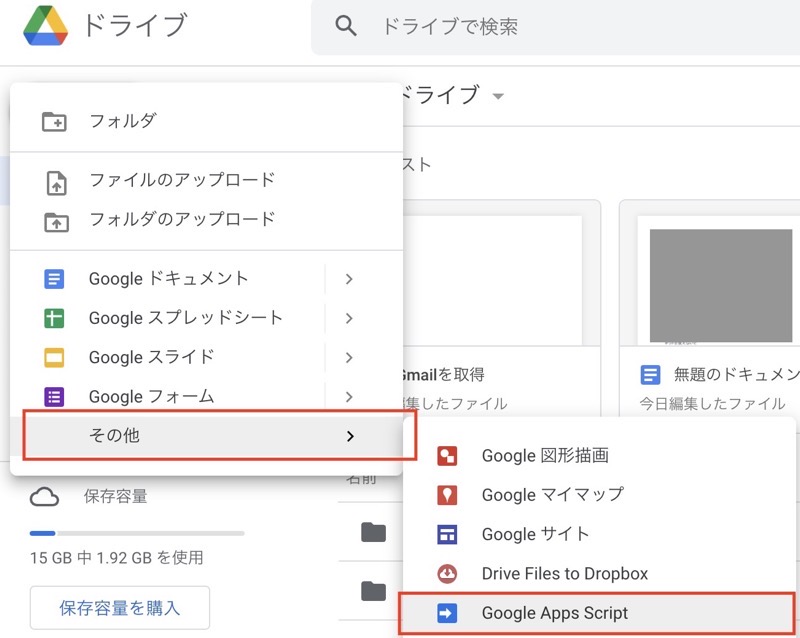Click the Drive Files to Dropbox icon
The width and height of the screenshot is (800, 638).
point(447,574)
